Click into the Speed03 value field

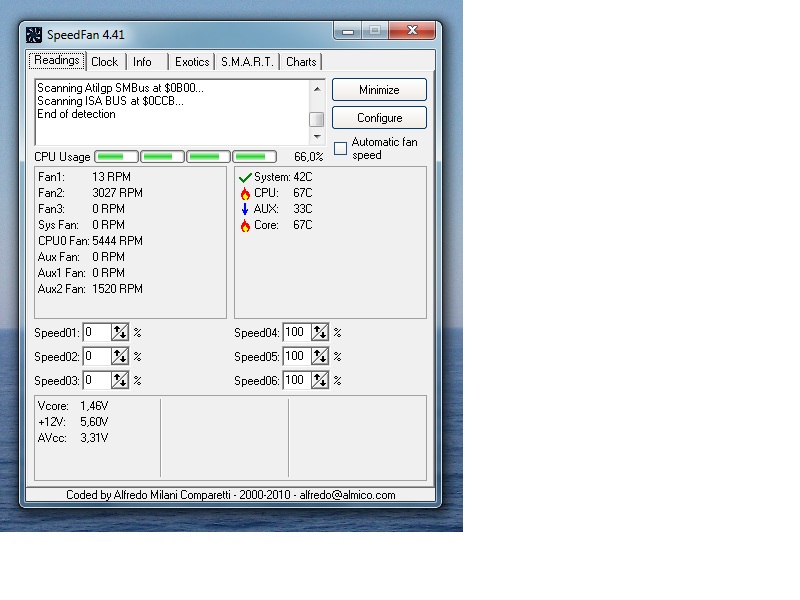pyautogui.click(x=97, y=381)
